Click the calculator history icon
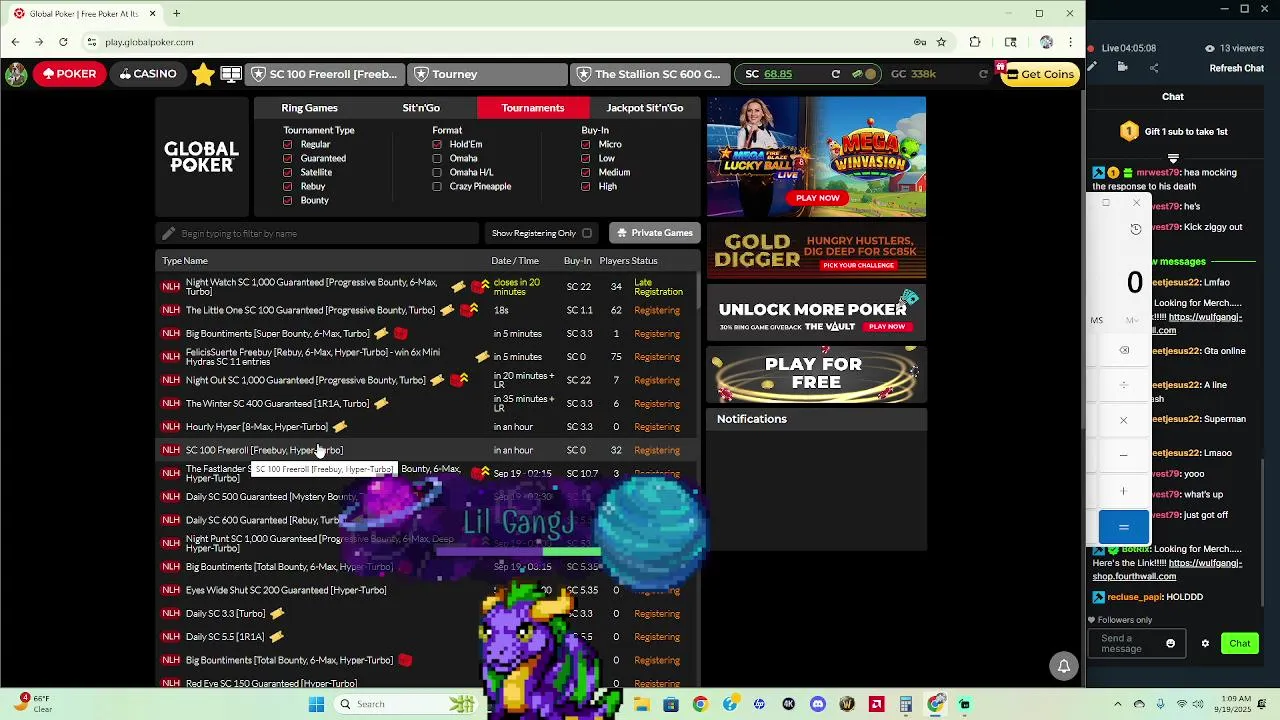 (x=1136, y=229)
